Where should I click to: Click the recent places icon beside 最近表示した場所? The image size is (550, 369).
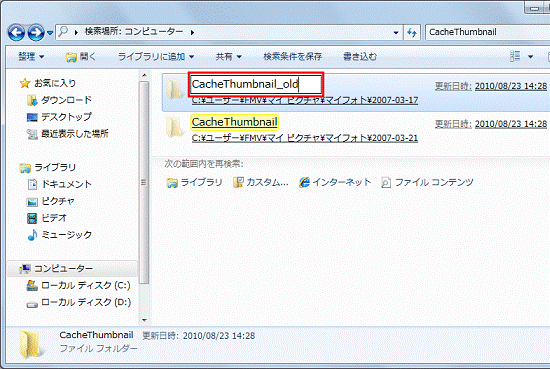[x=32, y=134]
